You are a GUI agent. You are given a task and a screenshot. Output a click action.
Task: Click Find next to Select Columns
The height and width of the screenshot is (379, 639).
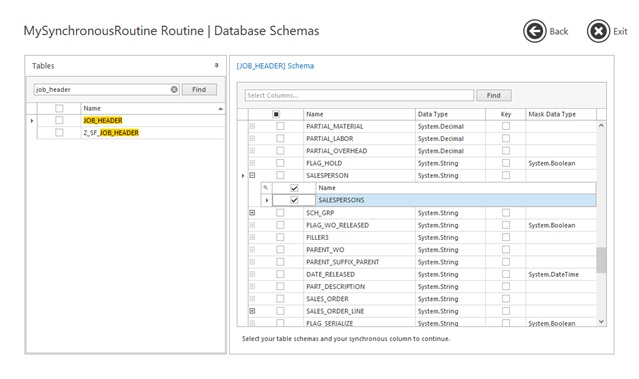[x=494, y=95]
